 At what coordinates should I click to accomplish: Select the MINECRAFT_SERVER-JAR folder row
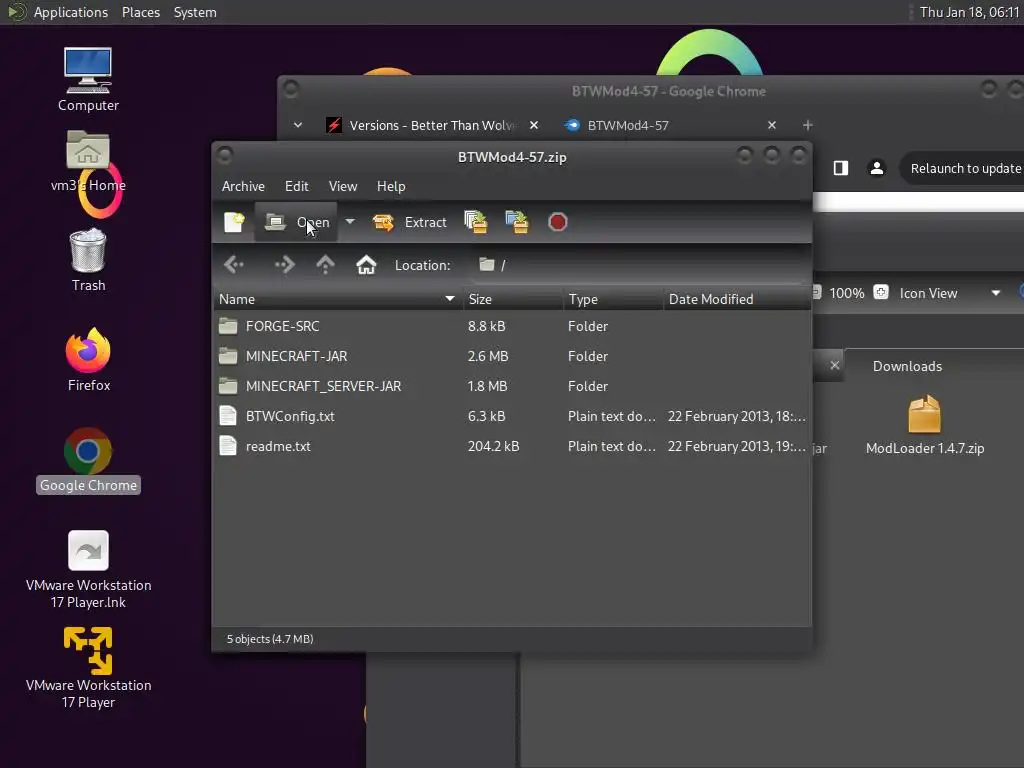[x=512, y=386]
